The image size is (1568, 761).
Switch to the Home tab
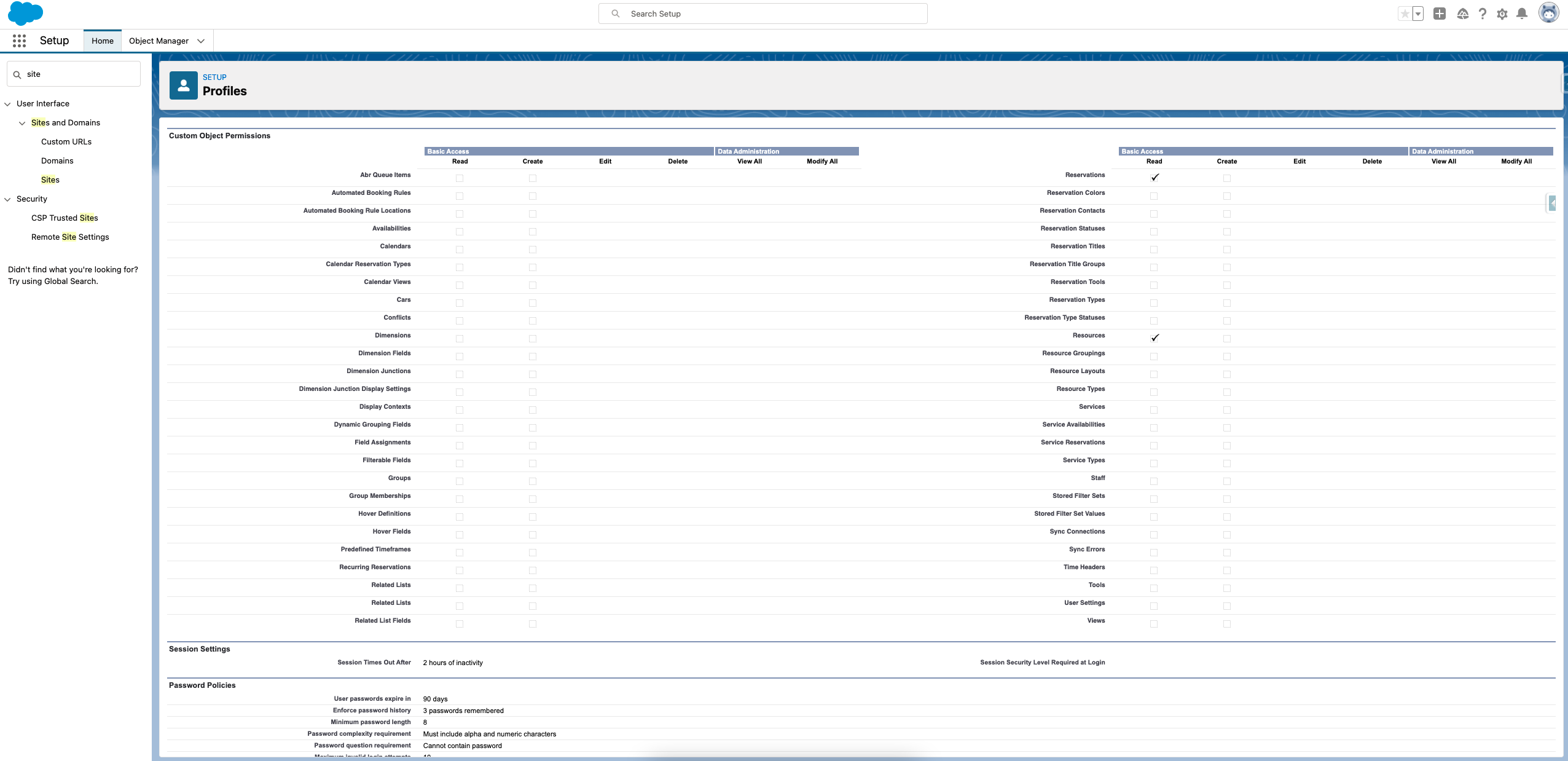point(103,41)
